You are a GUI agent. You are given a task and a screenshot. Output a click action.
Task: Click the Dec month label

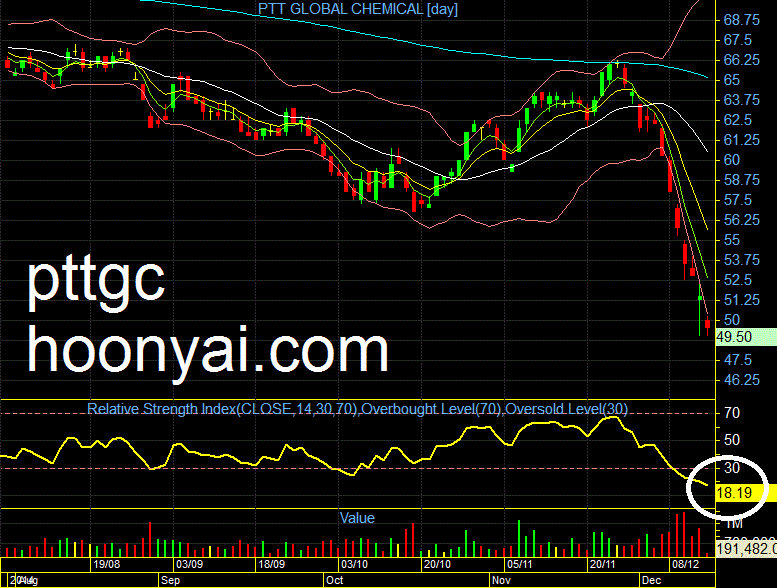point(651,581)
